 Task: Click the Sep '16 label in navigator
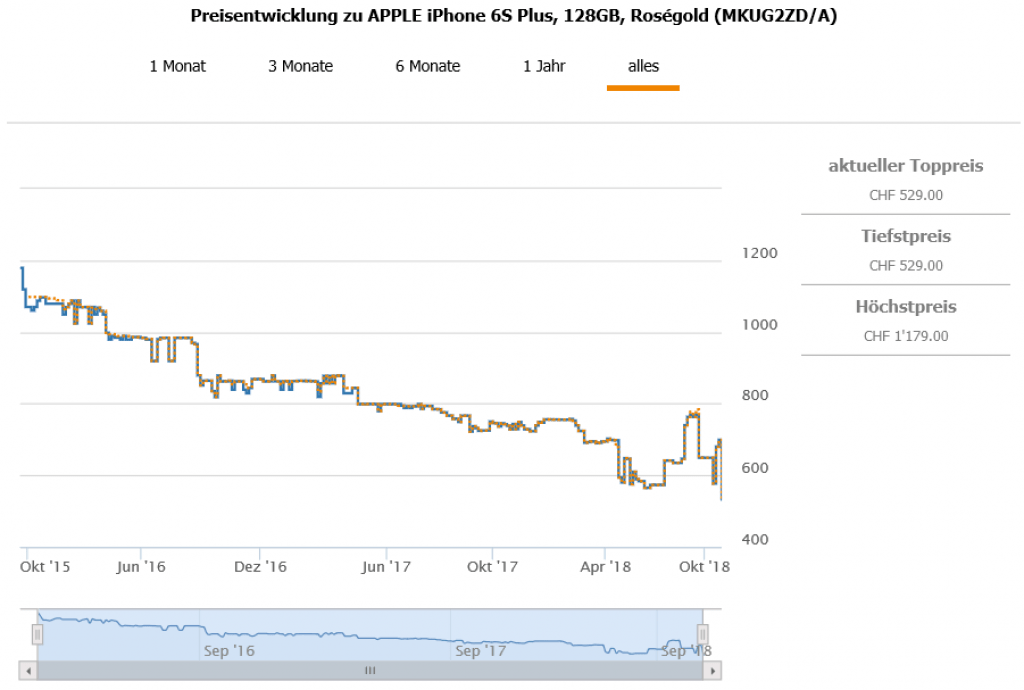pos(229,651)
